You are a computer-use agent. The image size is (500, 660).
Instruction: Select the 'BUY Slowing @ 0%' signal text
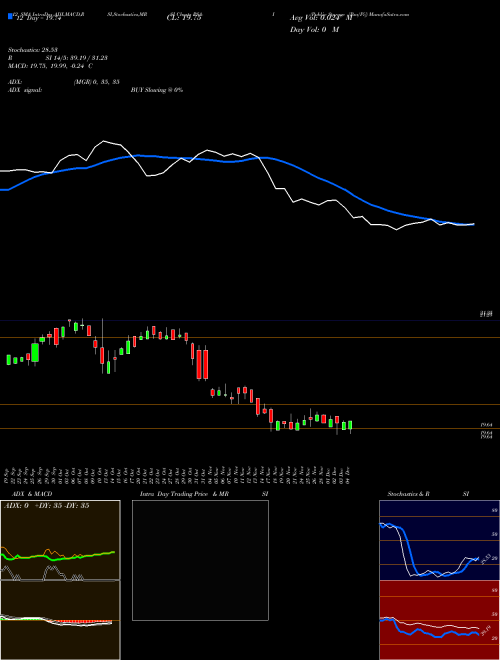157,90
